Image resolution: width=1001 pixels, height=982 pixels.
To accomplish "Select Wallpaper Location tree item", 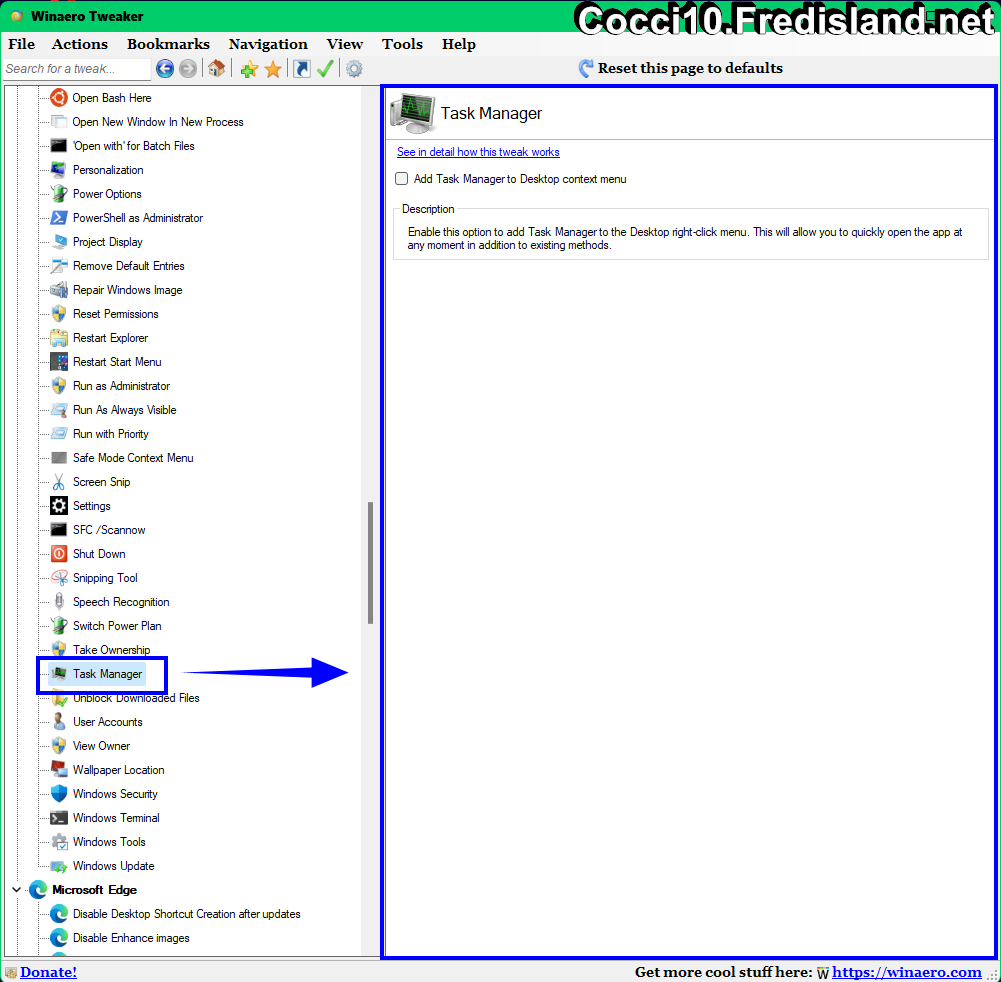I will click(x=119, y=770).
